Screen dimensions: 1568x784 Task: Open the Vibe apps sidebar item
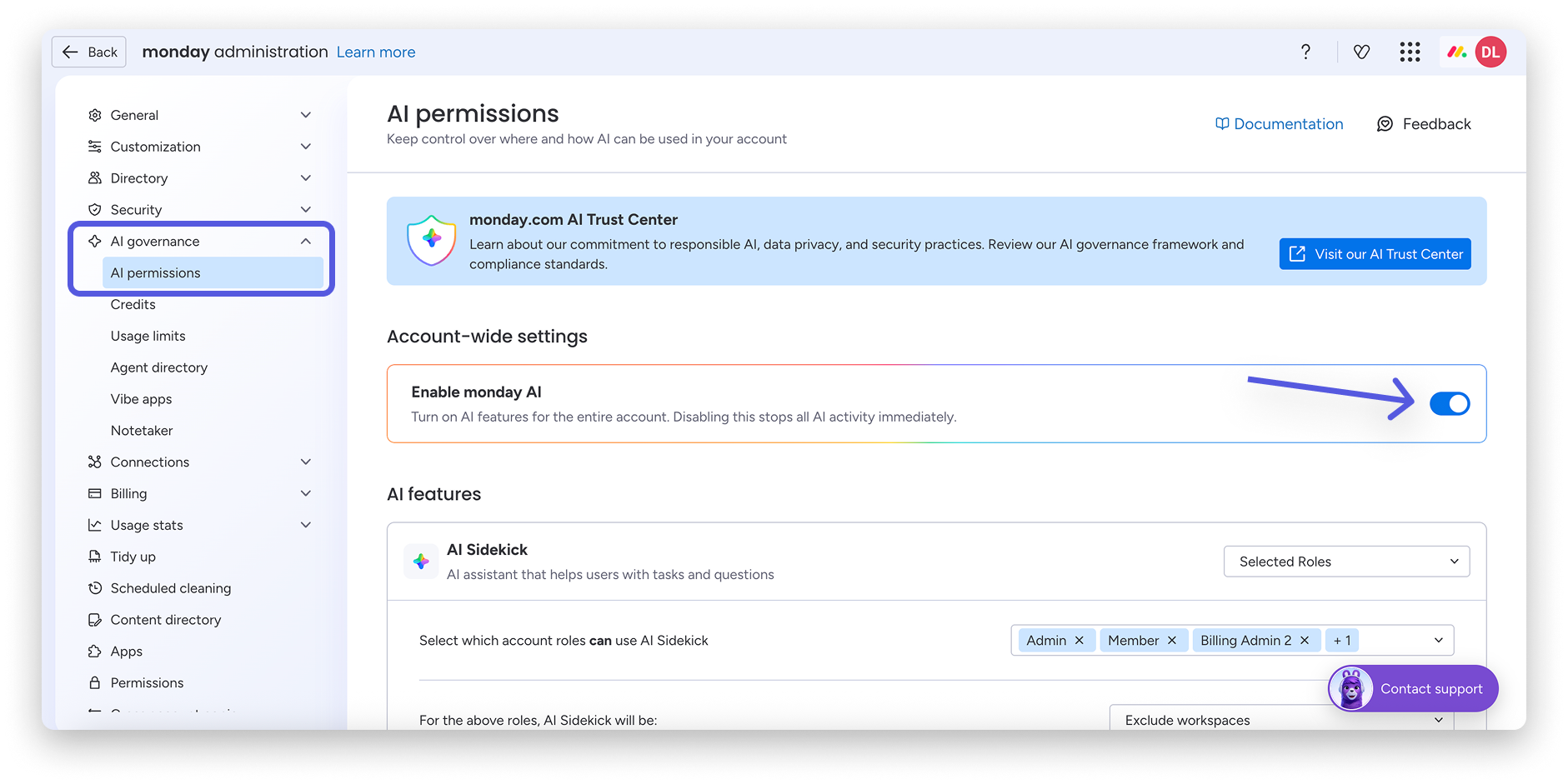142,400
